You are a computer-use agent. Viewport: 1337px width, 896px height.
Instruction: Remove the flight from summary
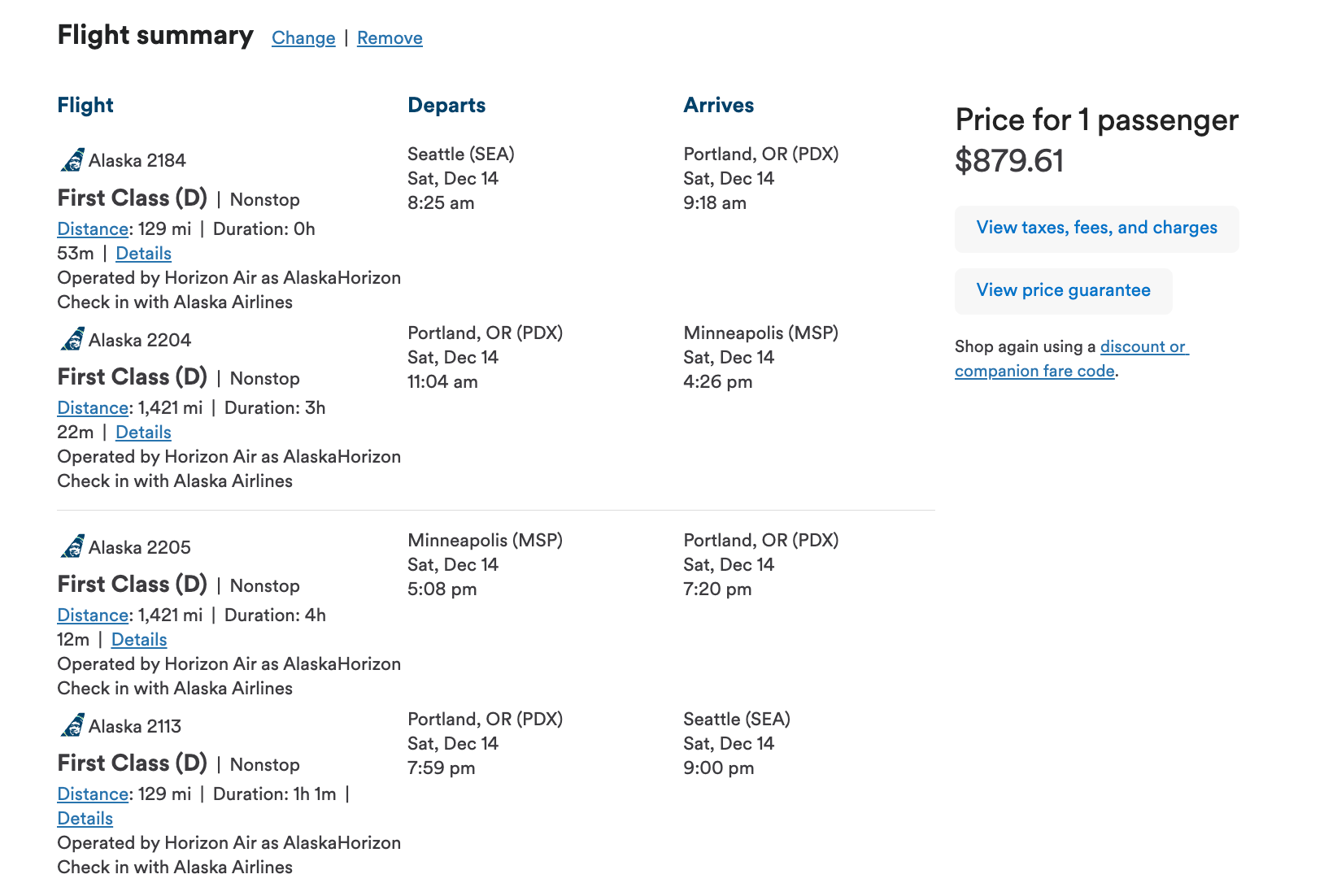point(390,38)
